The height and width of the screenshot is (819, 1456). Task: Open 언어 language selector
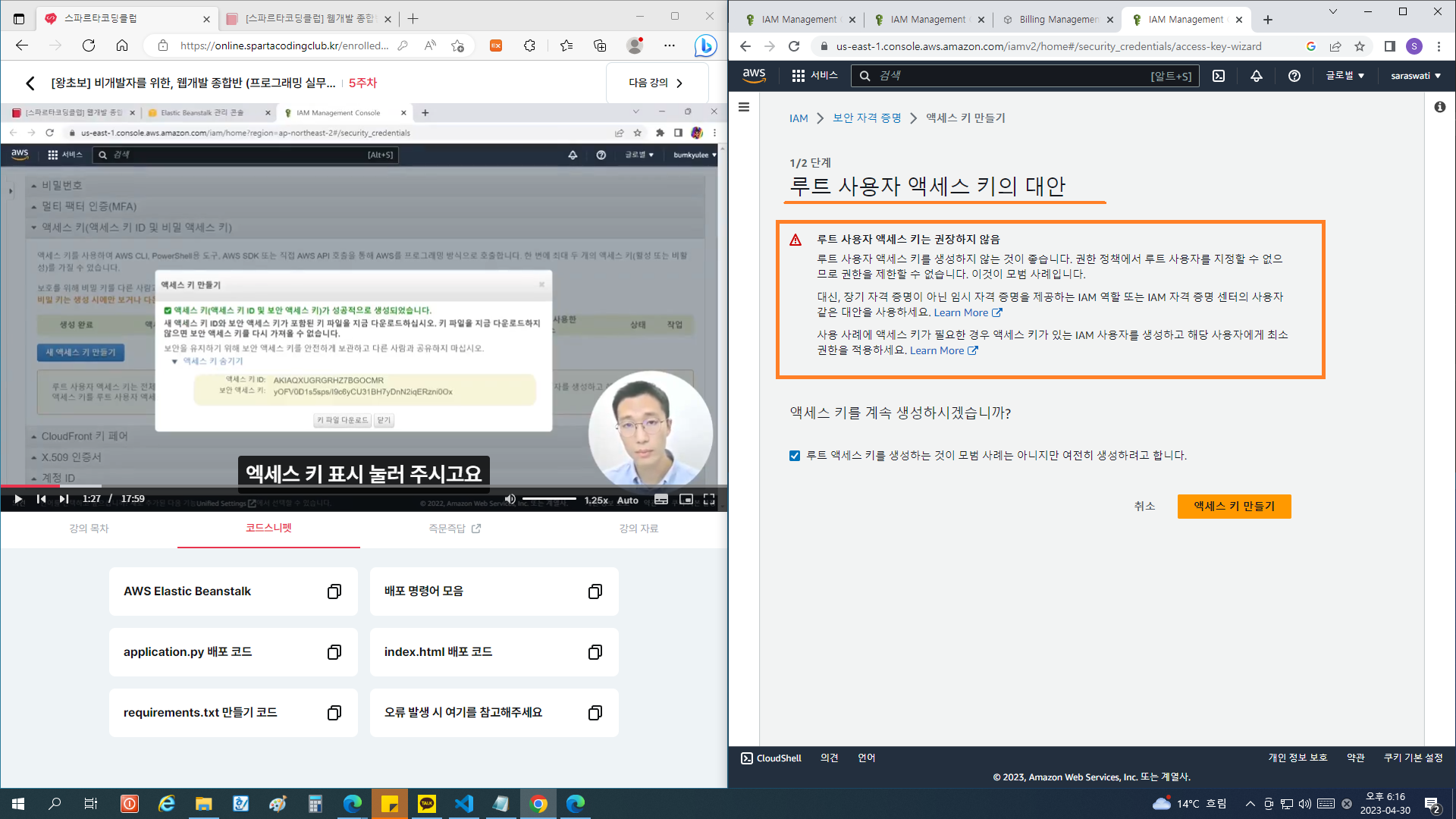(x=866, y=758)
